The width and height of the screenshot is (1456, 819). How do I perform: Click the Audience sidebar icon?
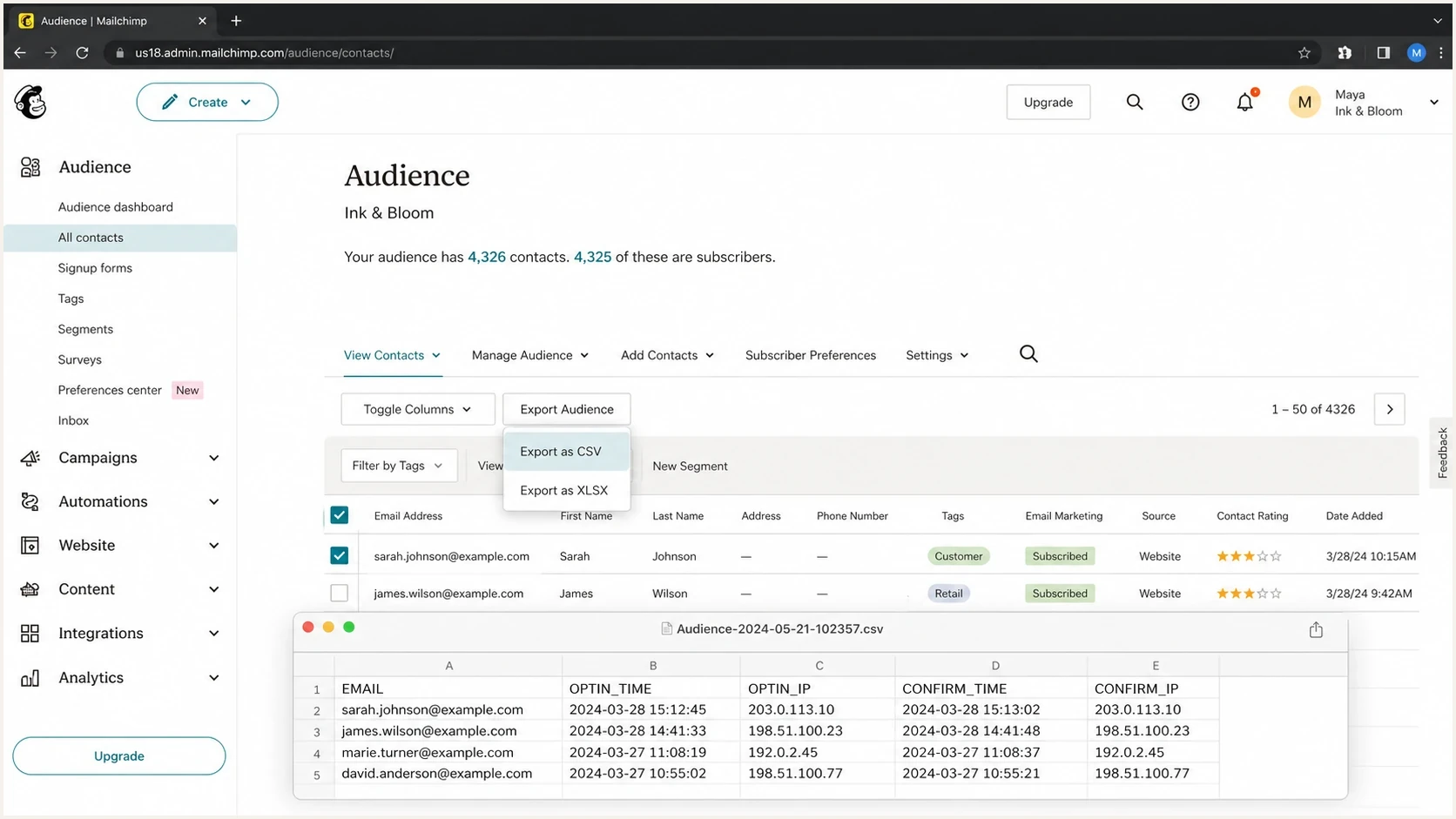click(30, 167)
